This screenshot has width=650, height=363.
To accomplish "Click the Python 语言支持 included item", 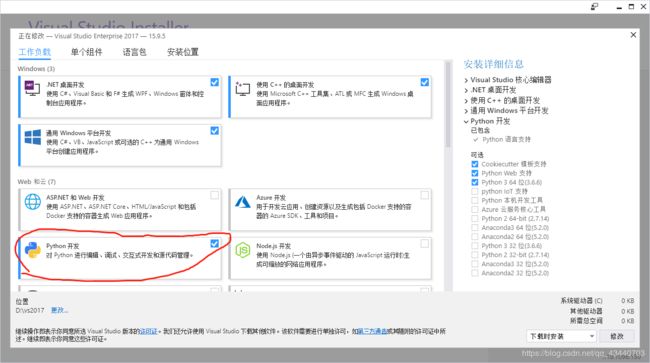I will pyautogui.click(x=506, y=140).
